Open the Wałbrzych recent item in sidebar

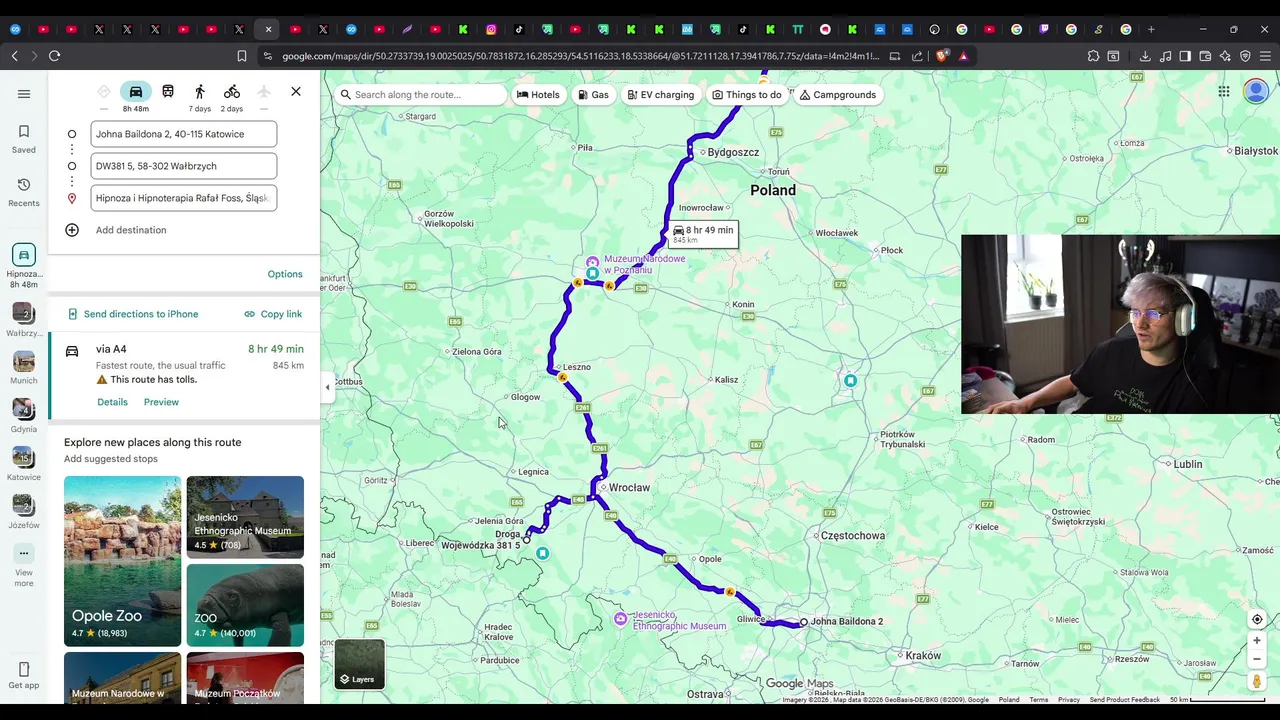pos(24,321)
